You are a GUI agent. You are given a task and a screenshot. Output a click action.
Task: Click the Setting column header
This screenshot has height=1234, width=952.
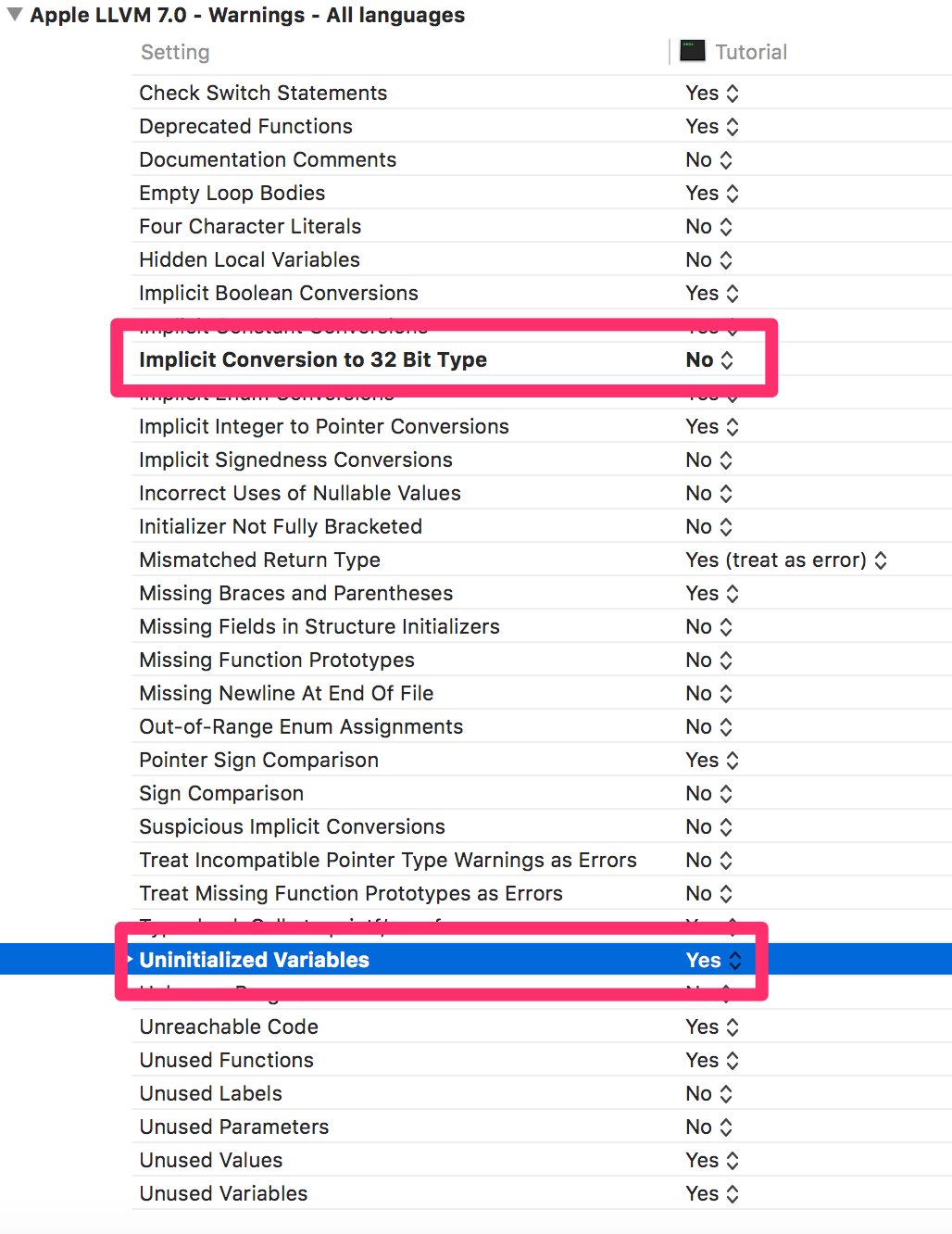(x=175, y=52)
